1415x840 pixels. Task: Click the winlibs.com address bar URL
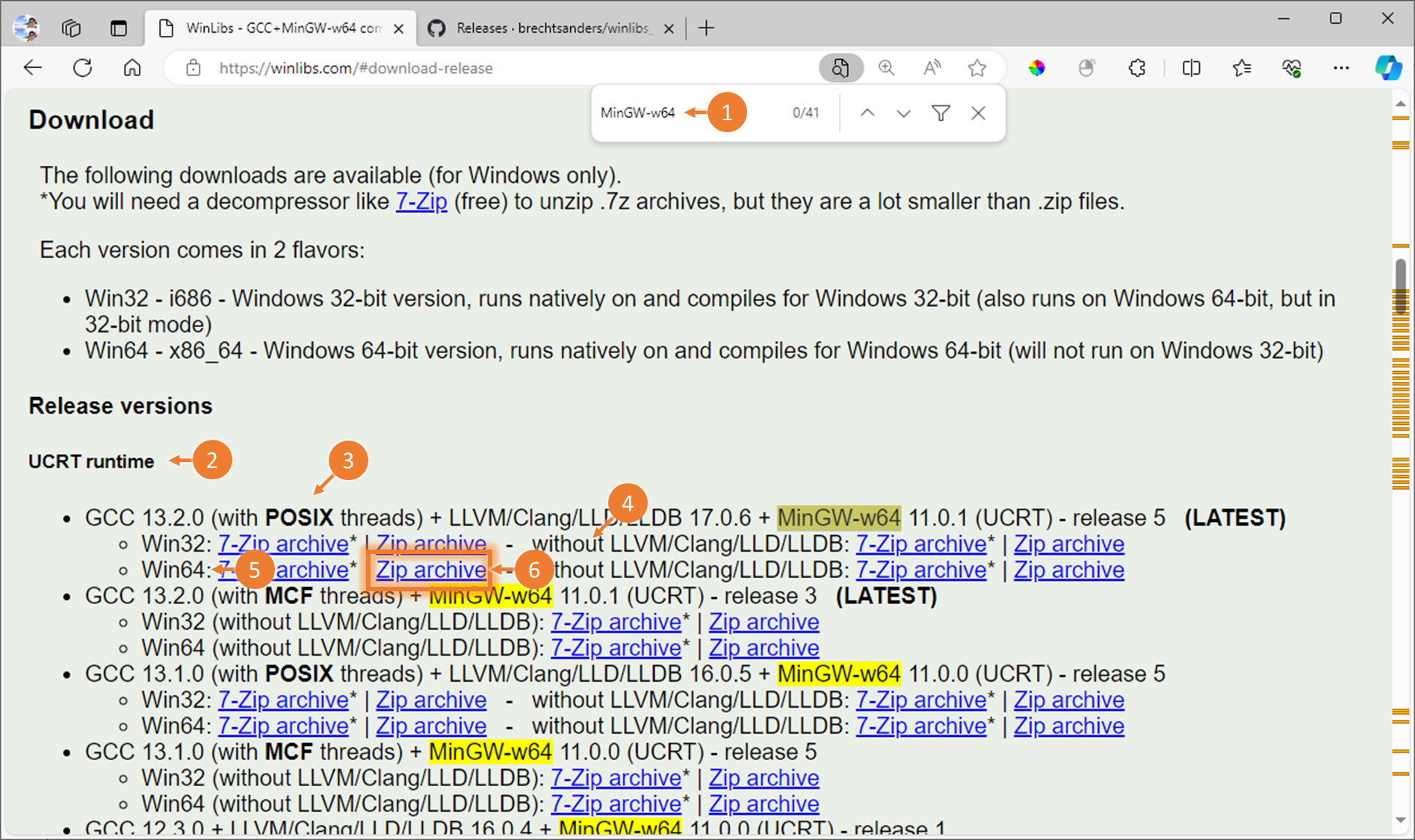pyautogui.click(x=356, y=68)
